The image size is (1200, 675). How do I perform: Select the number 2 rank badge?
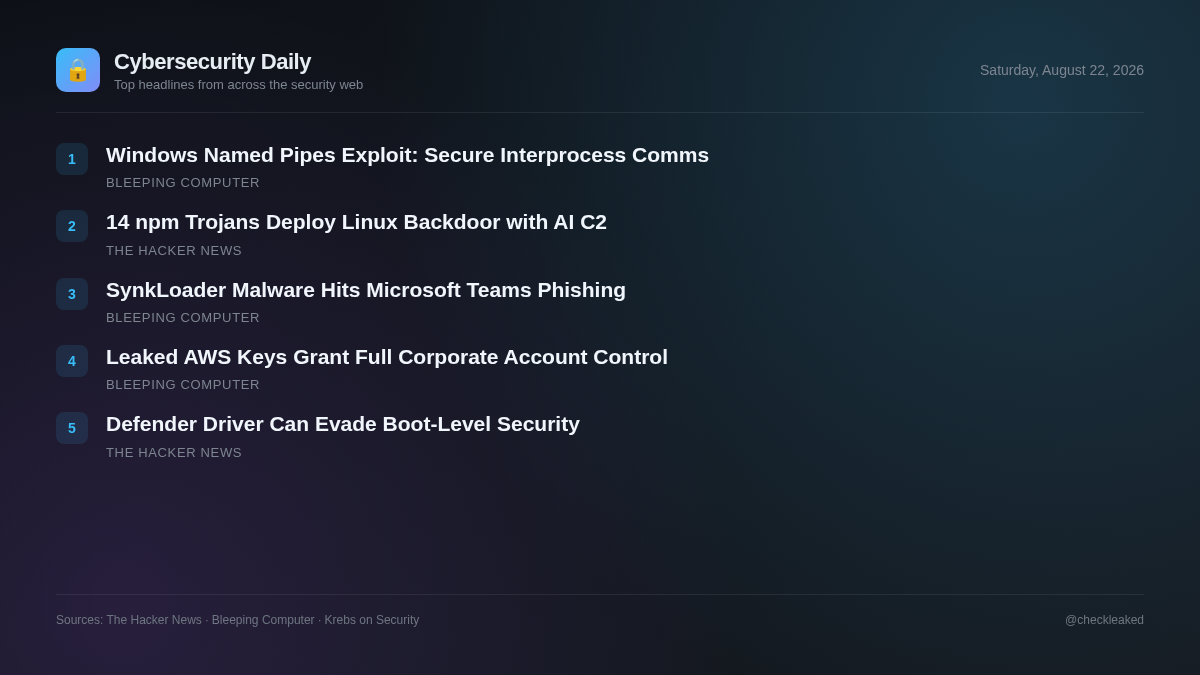(72, 226)
